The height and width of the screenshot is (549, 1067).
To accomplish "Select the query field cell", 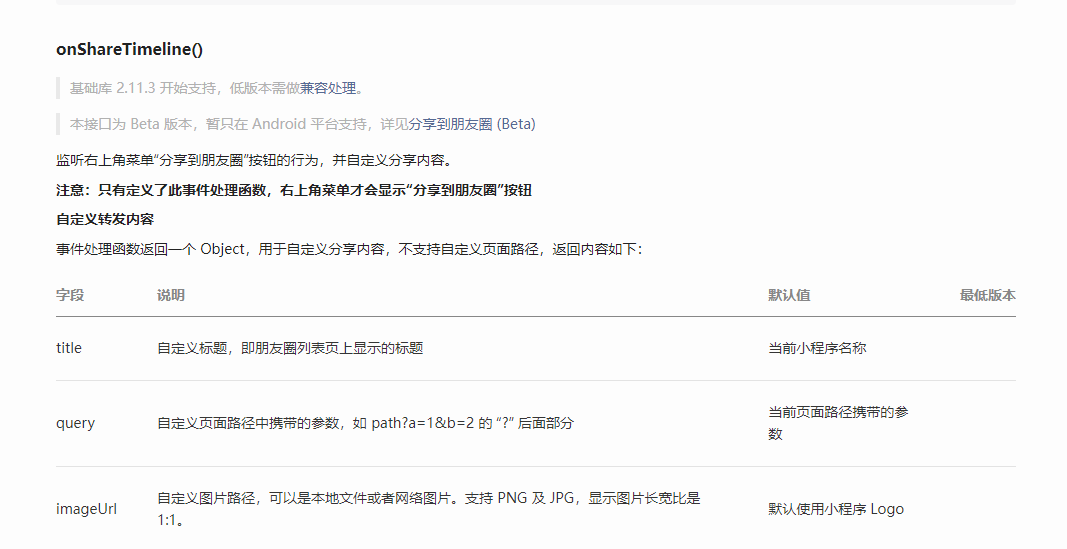I will 76,423.
